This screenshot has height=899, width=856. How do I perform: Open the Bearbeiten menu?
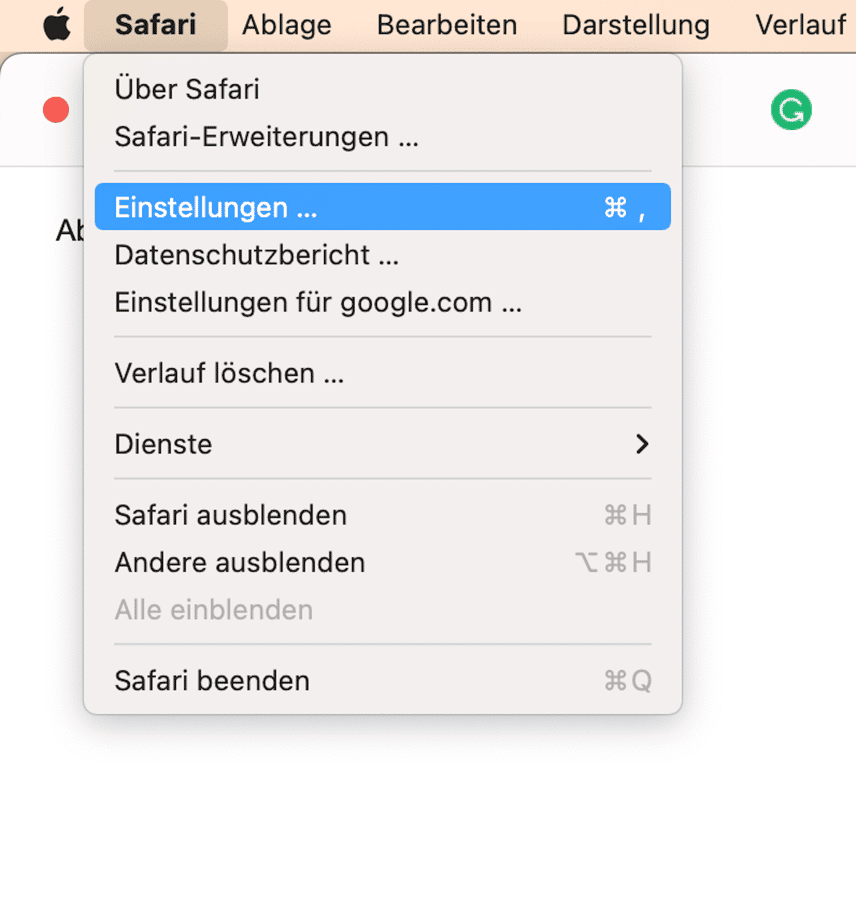pyautogui.click(x=447, y=25)
